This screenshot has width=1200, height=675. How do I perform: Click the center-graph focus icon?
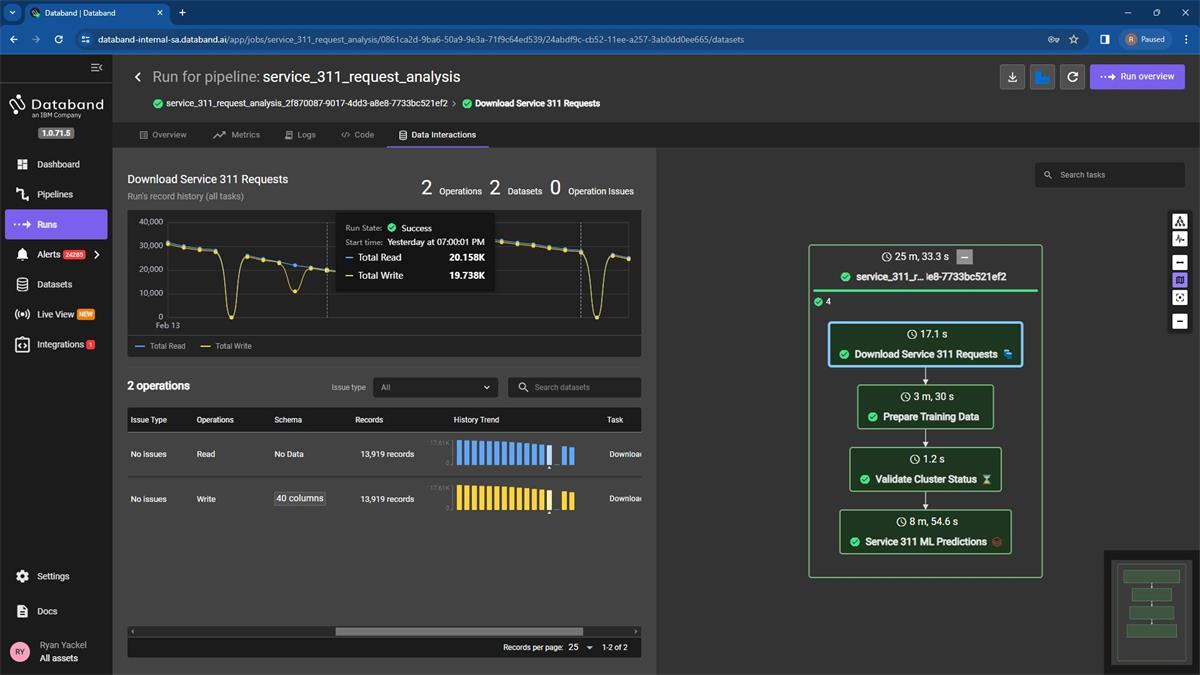[x=1180, y=295]
